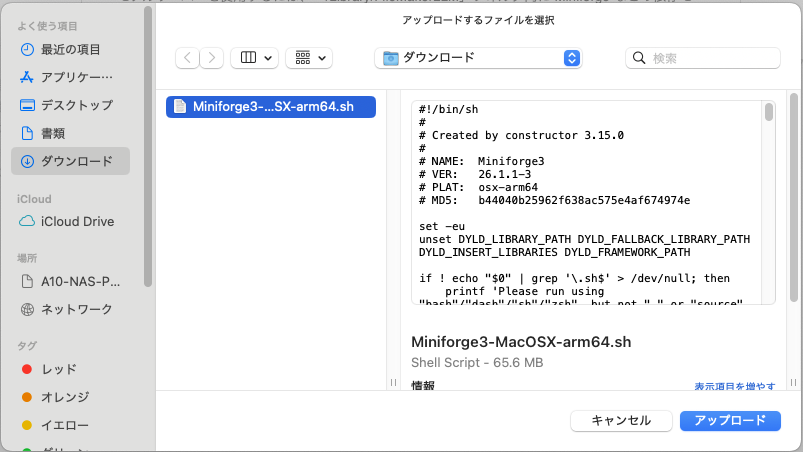Open the A10-NAS-P… location

pos(70,282)
